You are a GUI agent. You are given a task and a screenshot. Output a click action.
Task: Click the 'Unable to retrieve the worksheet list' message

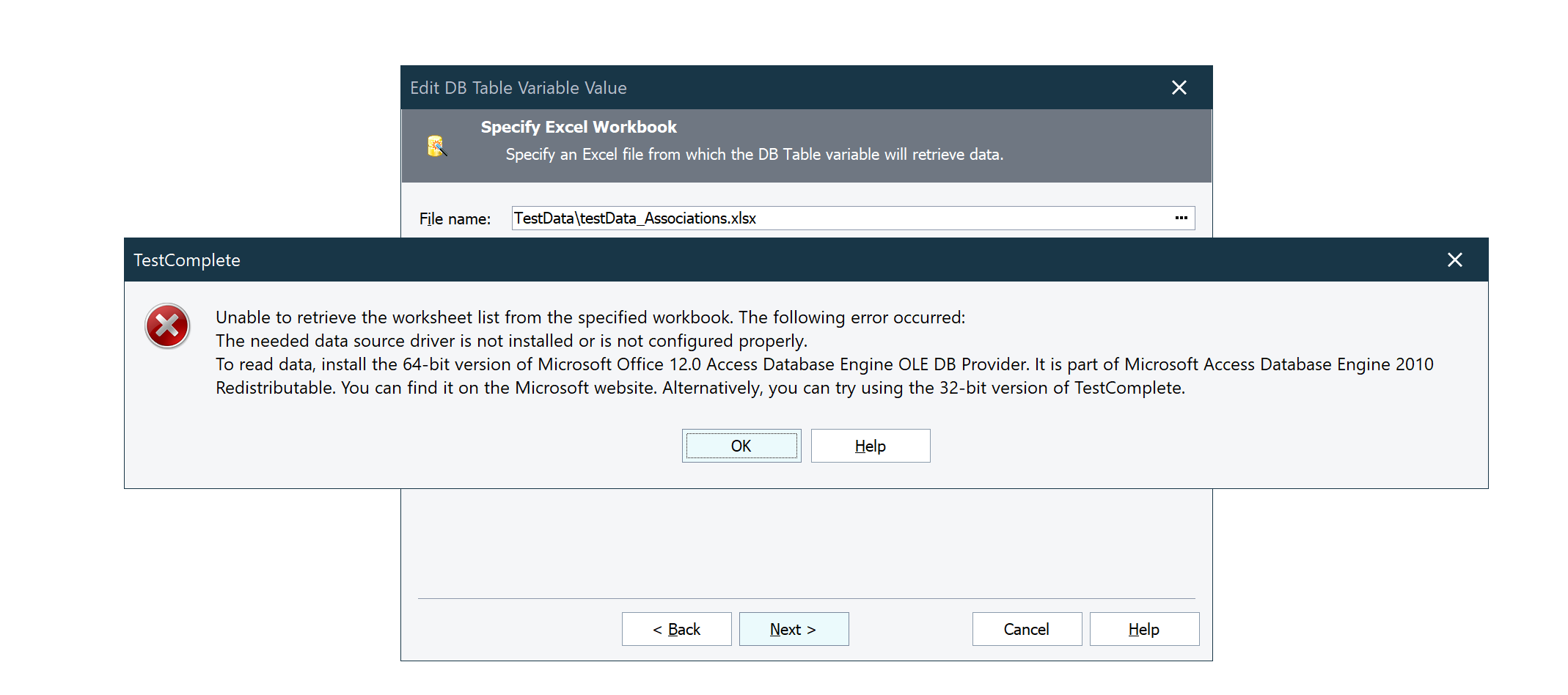tap(590, 317)
